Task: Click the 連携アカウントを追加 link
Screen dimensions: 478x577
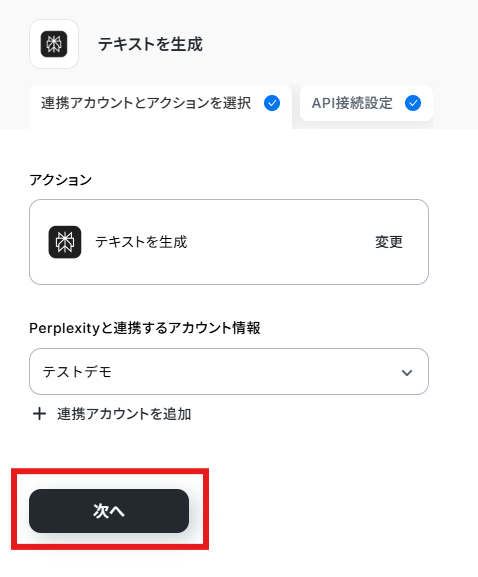Action: [x=124, y=414]
